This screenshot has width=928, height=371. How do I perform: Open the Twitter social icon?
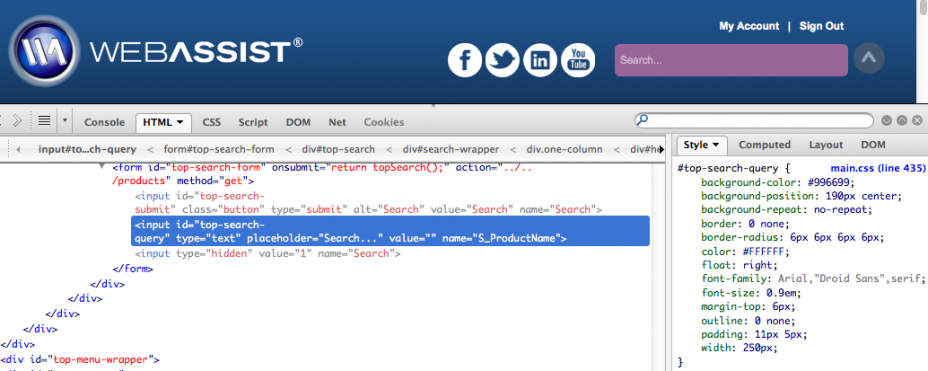click(x=502, y=60)
